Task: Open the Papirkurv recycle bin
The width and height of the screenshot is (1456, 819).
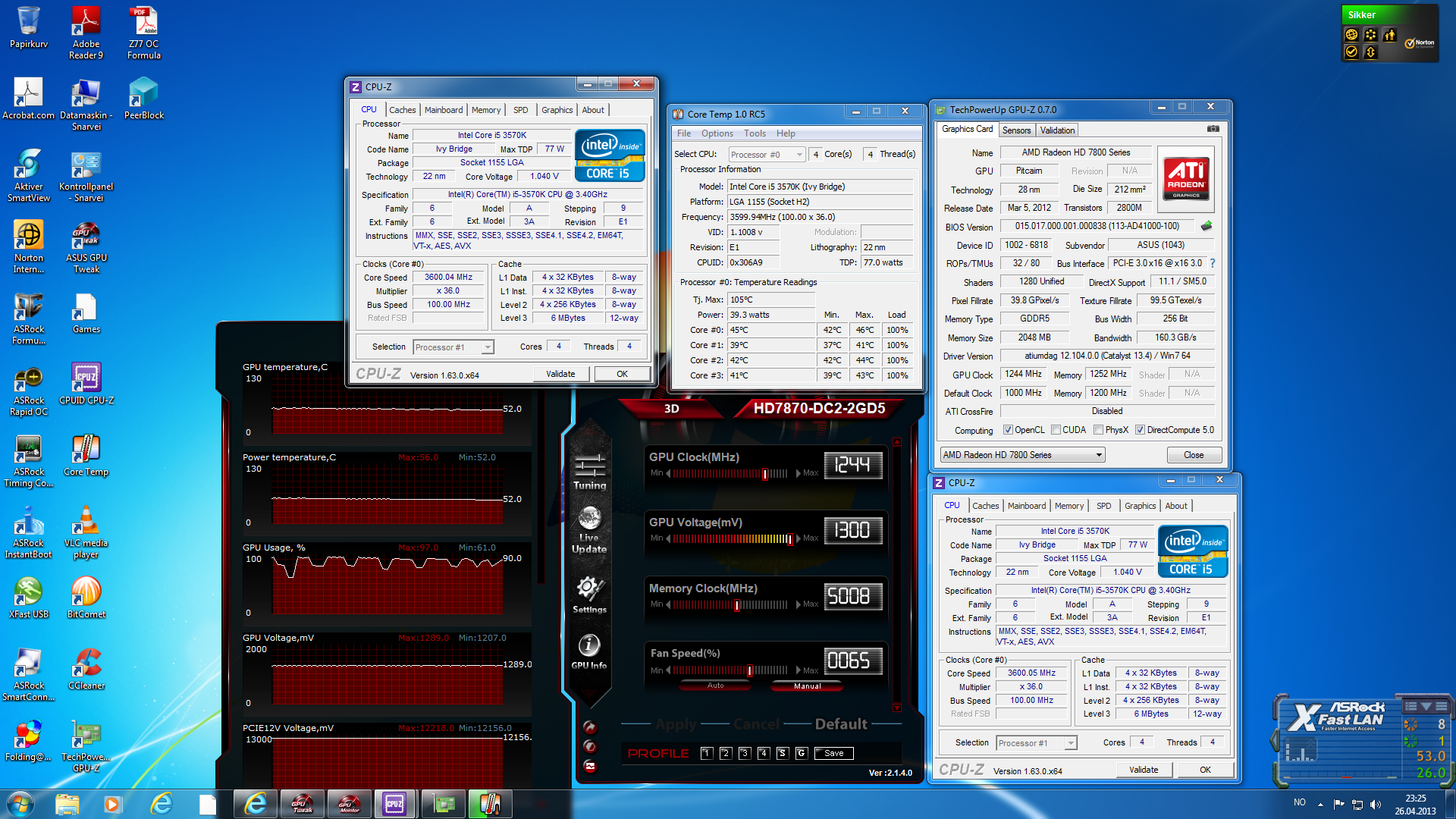Action: pos(29,27)
